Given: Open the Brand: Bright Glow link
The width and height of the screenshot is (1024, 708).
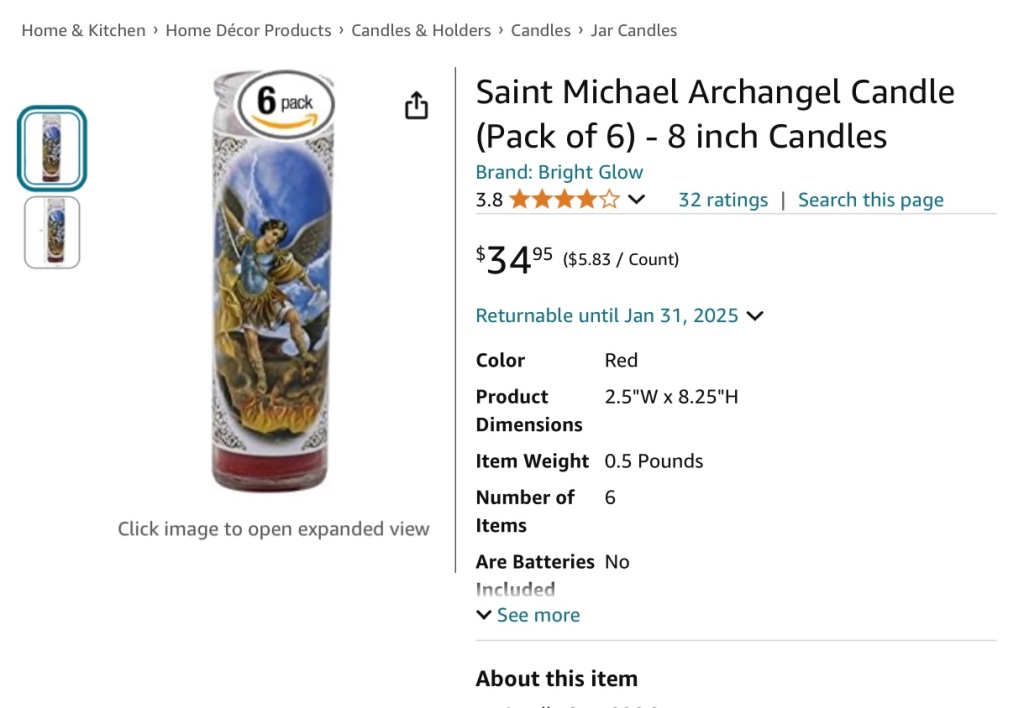Looking at the screenshot, I should point(559,172).
